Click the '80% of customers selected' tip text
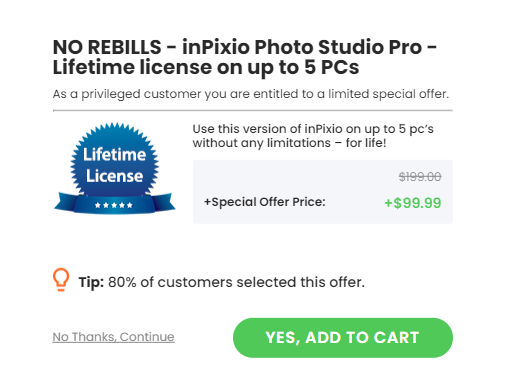Viewport: 506px width, 375px height. (x=236, y=282)
